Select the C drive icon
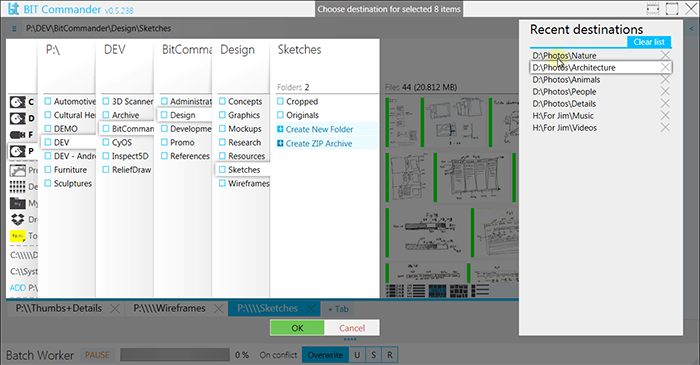This screenshot has height=365, width=700. pyautogui.click(x=17, y=102)
